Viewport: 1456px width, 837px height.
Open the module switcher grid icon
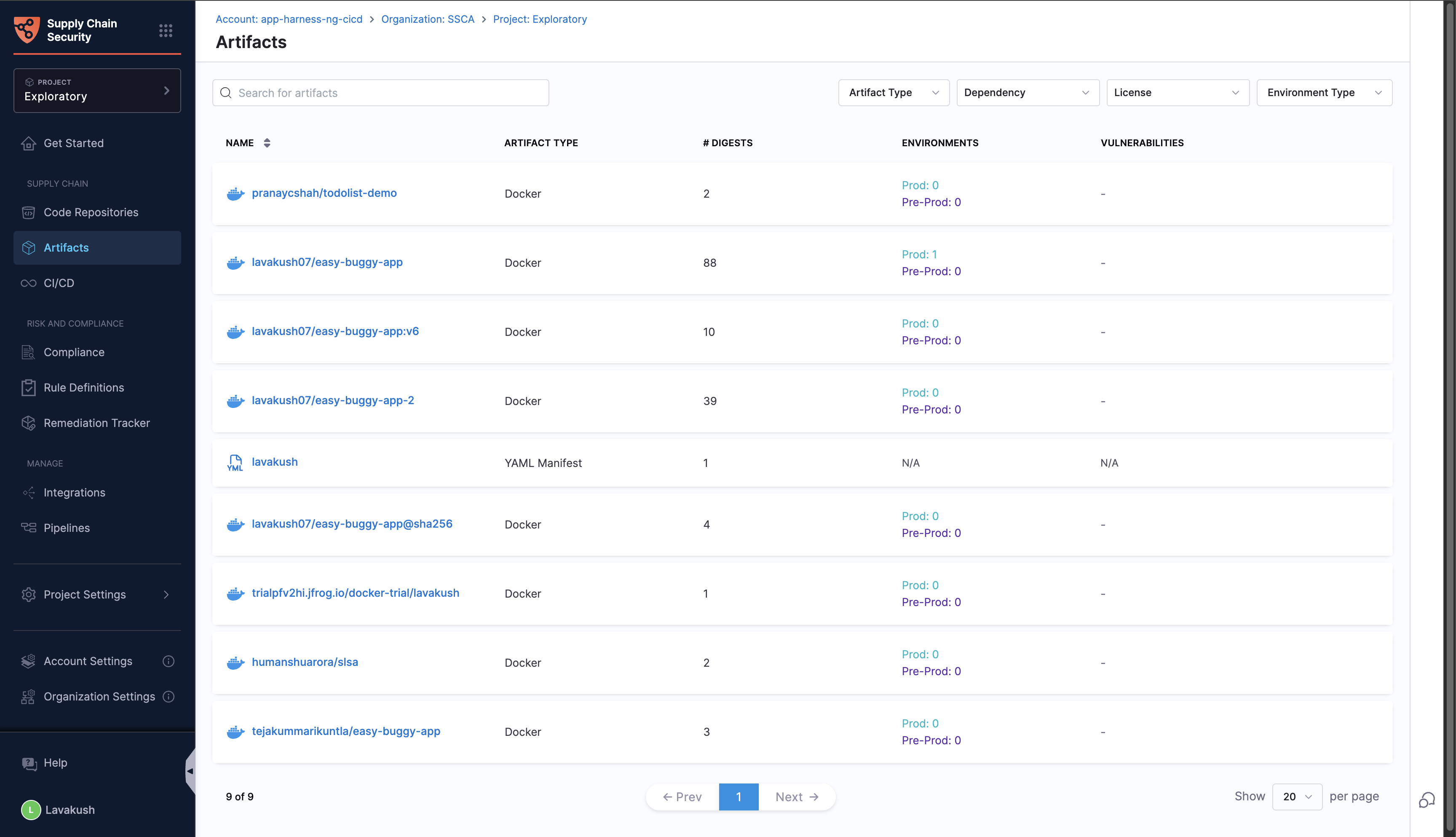tap(166, 30)
